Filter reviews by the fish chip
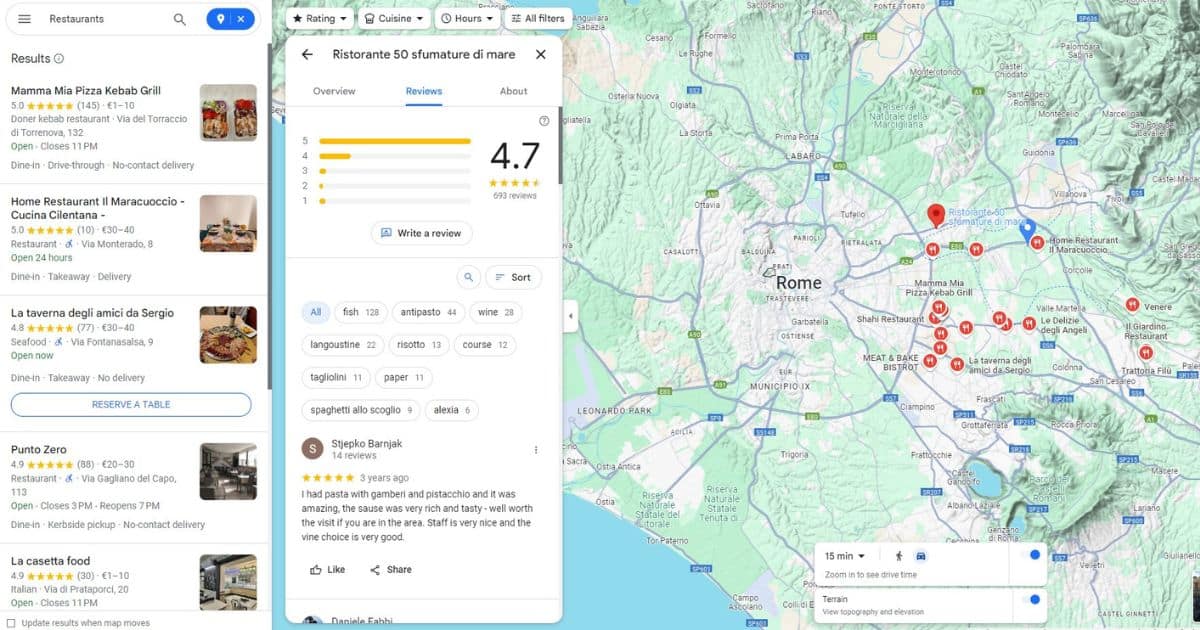Viewport: 1200px width, 630px height. 361,313
